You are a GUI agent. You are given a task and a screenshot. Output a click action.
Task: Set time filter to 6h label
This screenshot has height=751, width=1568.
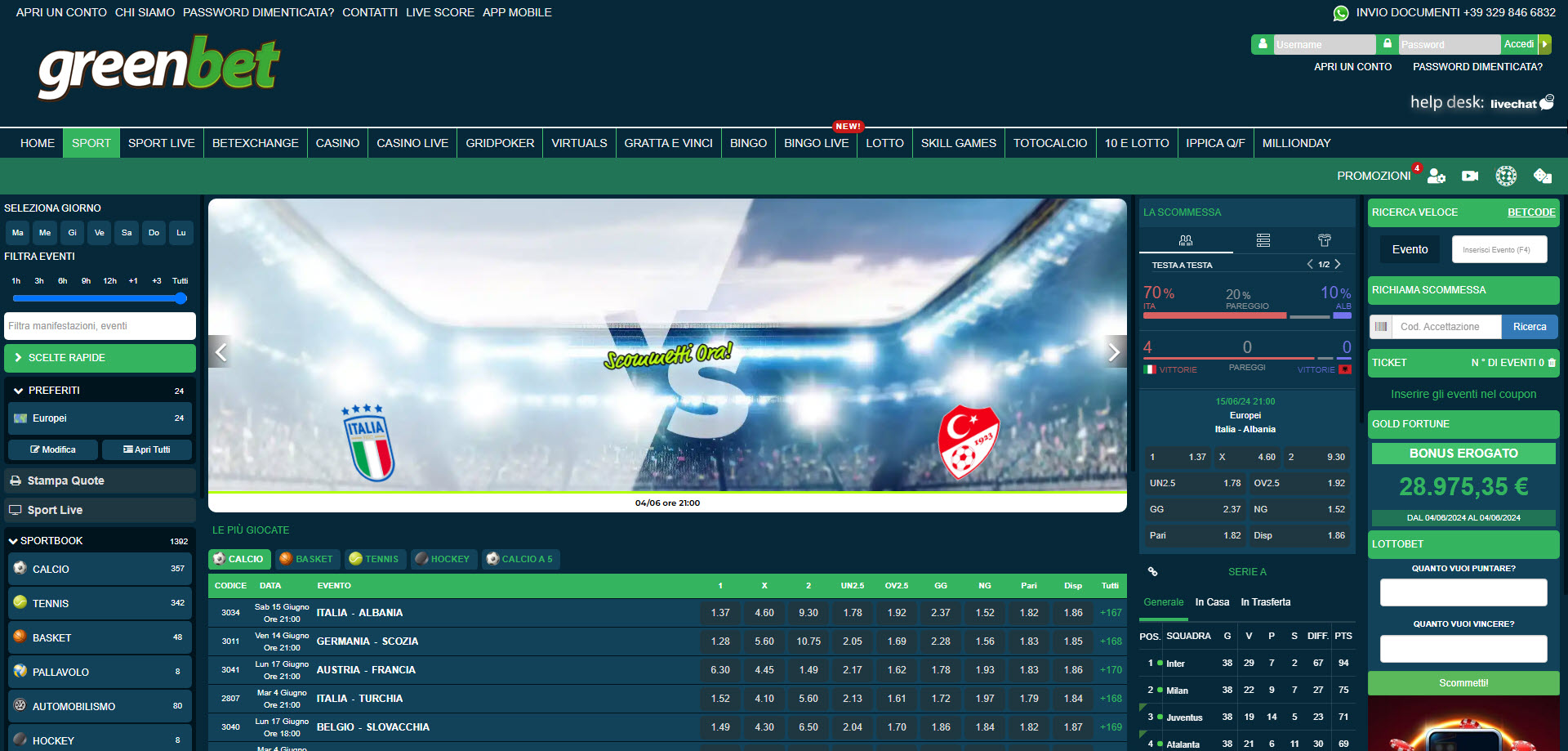(63, 281)
